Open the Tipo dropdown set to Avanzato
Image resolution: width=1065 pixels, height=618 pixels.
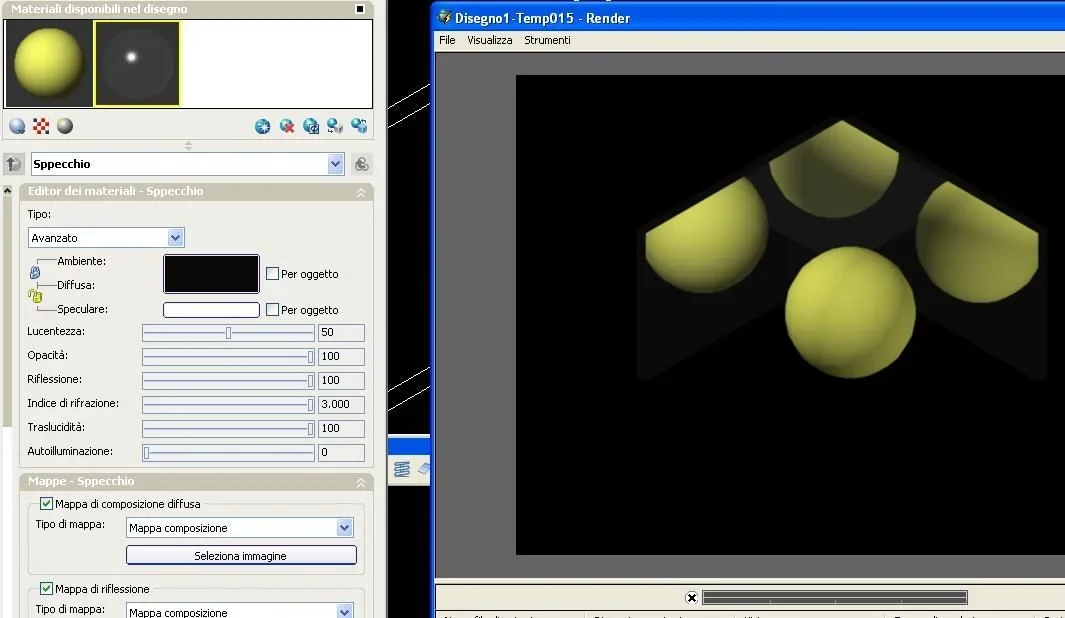tap(176, 238)
